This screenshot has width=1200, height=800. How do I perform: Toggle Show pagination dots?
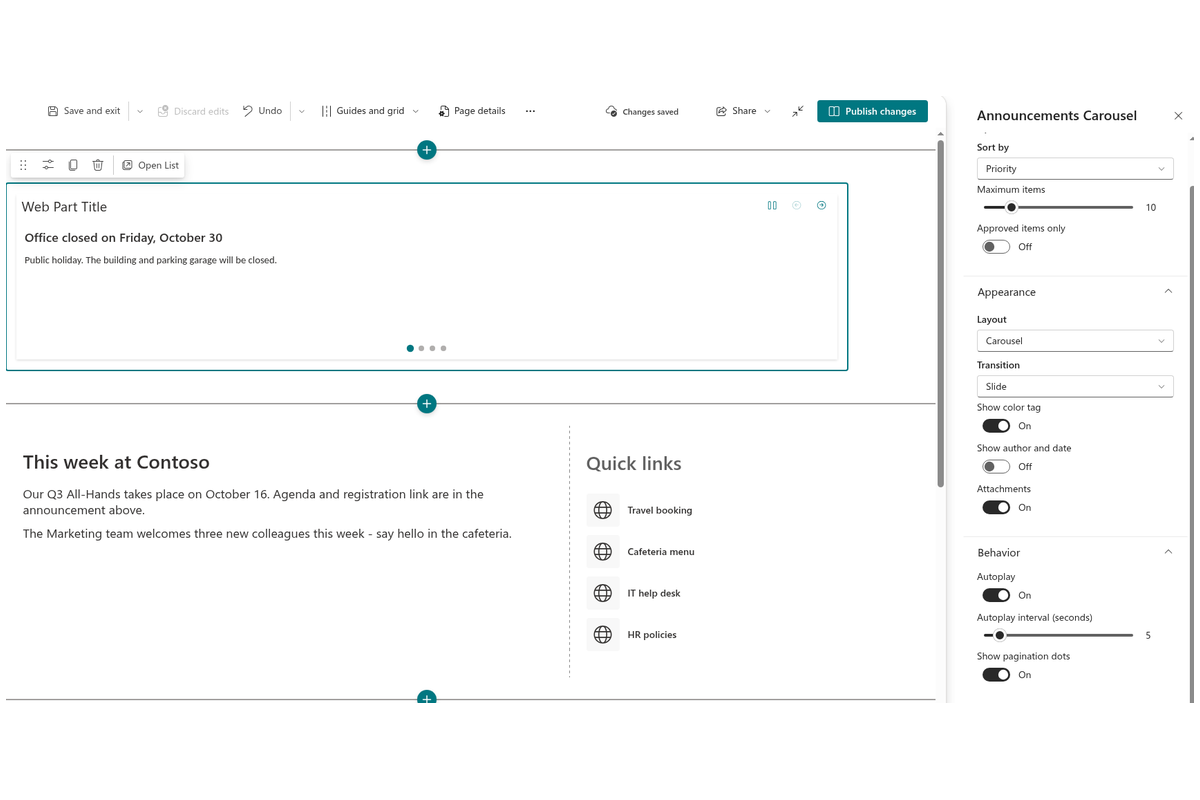(x=996, y=675)
